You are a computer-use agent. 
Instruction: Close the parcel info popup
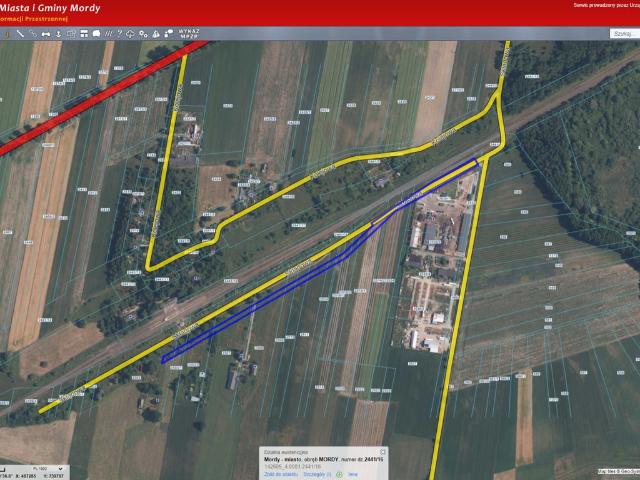click(383, 452)
